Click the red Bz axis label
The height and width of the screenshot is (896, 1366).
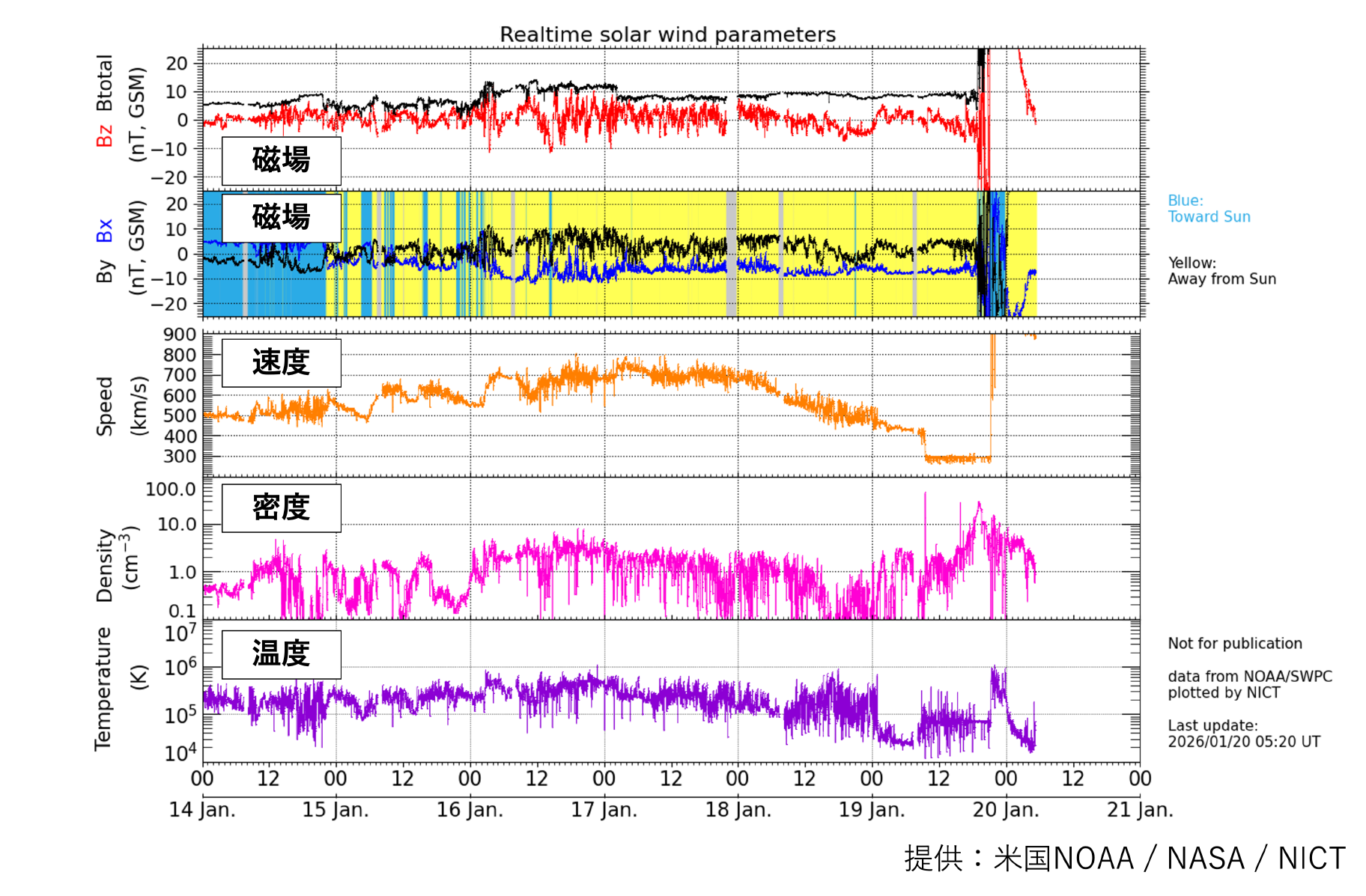[x=104, y=135]
